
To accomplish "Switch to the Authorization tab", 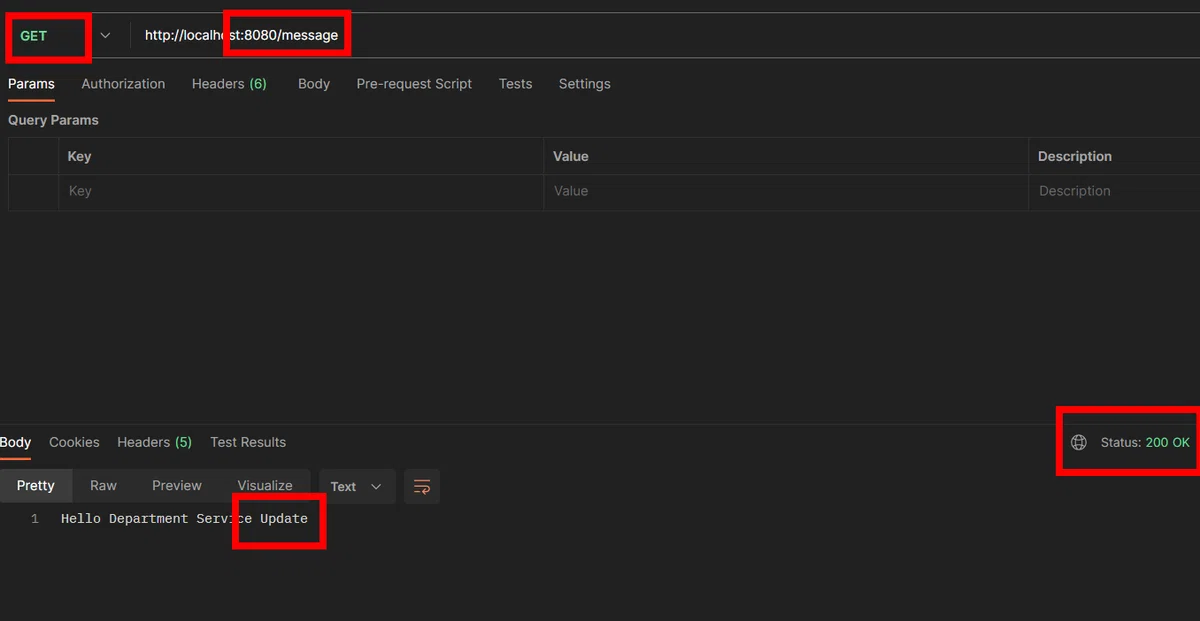I will [x=123, y=84].
